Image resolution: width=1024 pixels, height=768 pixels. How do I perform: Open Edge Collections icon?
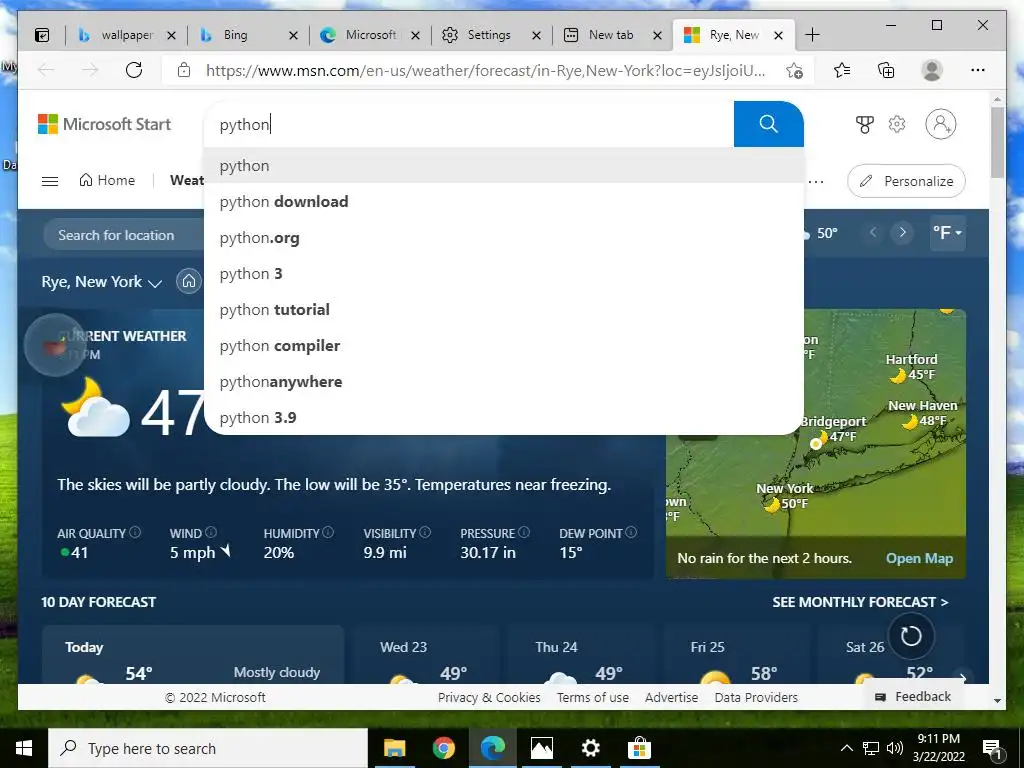coord(886,70)
